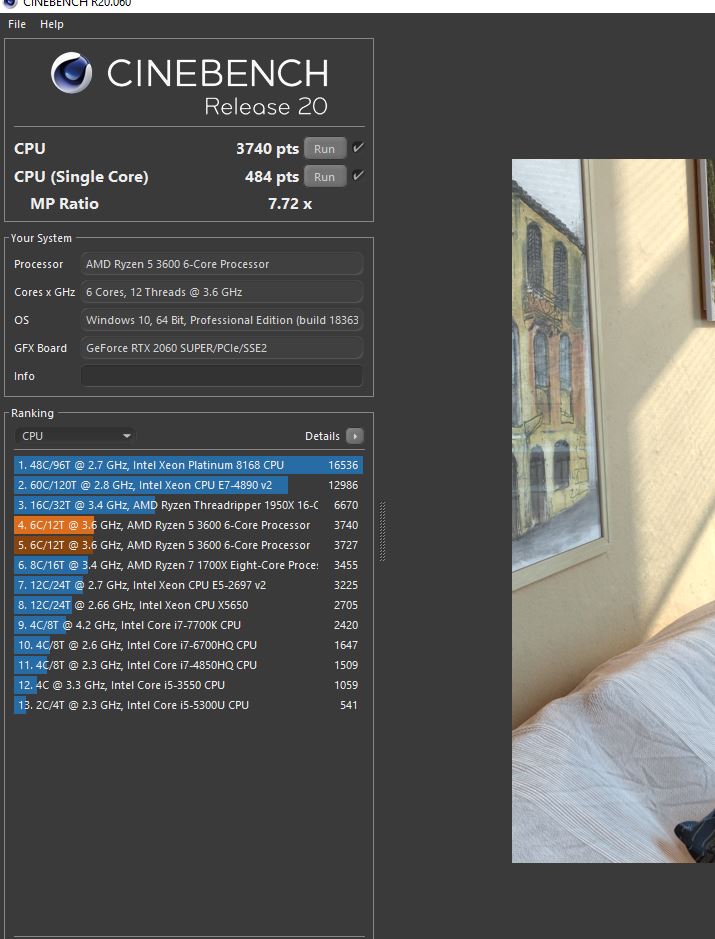Viewport: 715px width, 939px height.
Task: Select ranking row Core i7-6700HQ
Action: (x=188, y=645)
